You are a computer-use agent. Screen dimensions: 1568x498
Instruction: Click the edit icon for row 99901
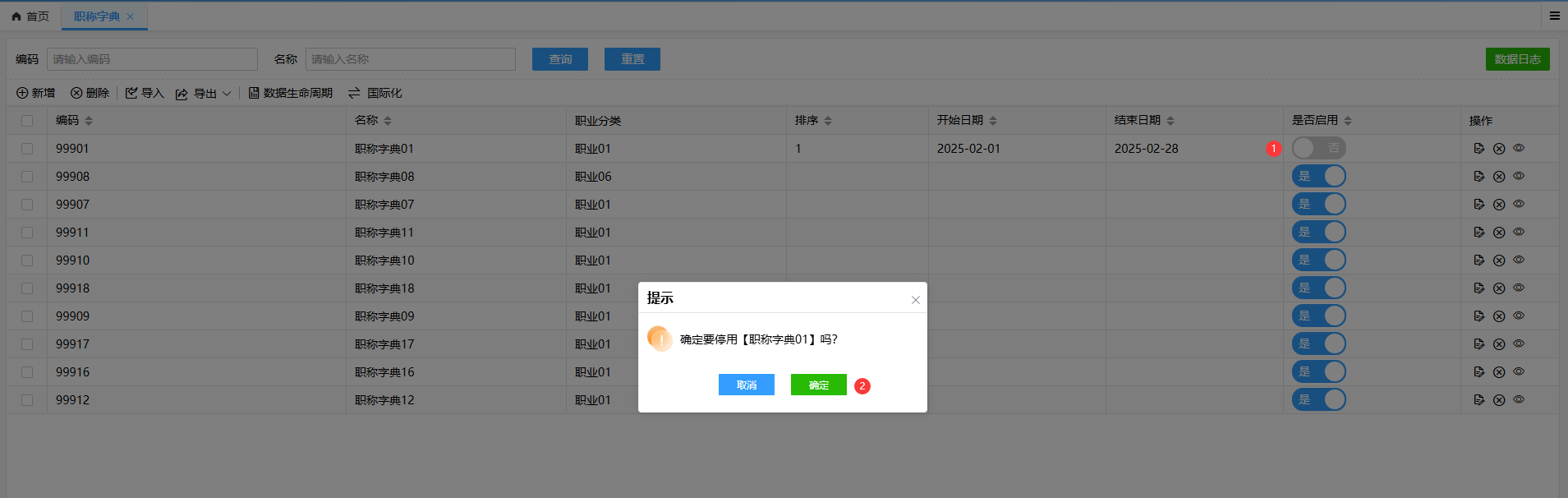pyautogui.click(x=1478, y=149)
